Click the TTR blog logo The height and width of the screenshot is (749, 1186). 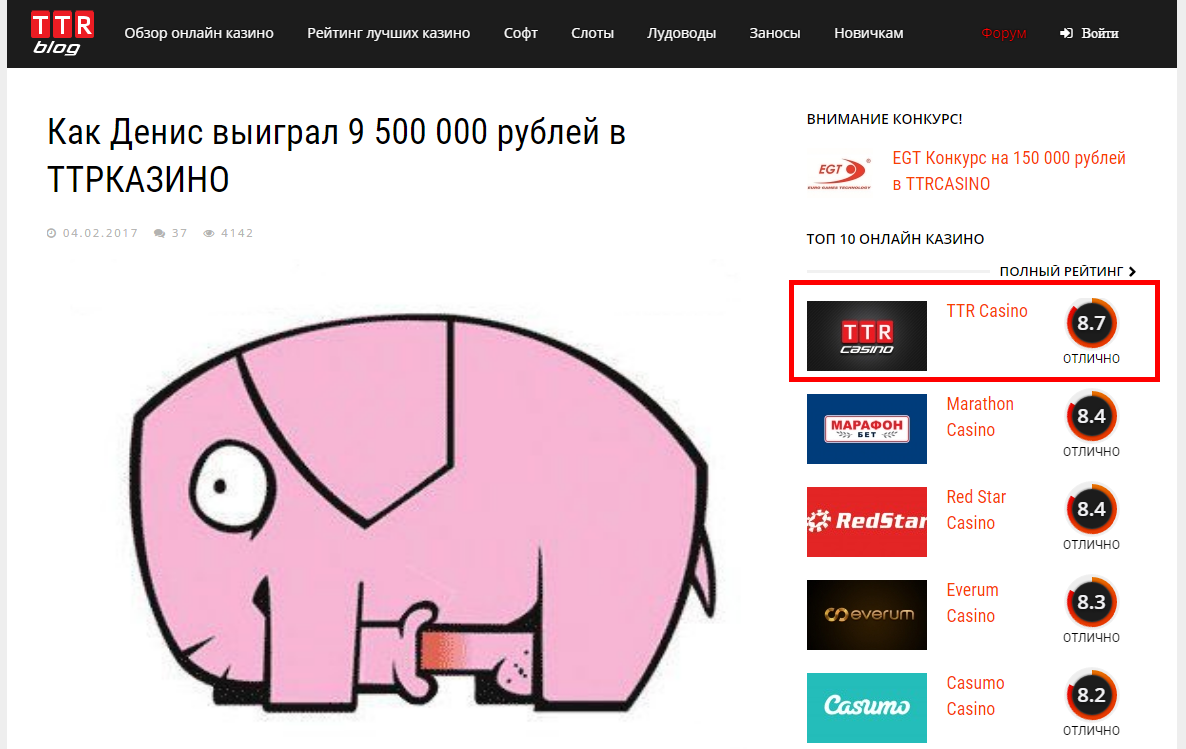pos(62,33)
